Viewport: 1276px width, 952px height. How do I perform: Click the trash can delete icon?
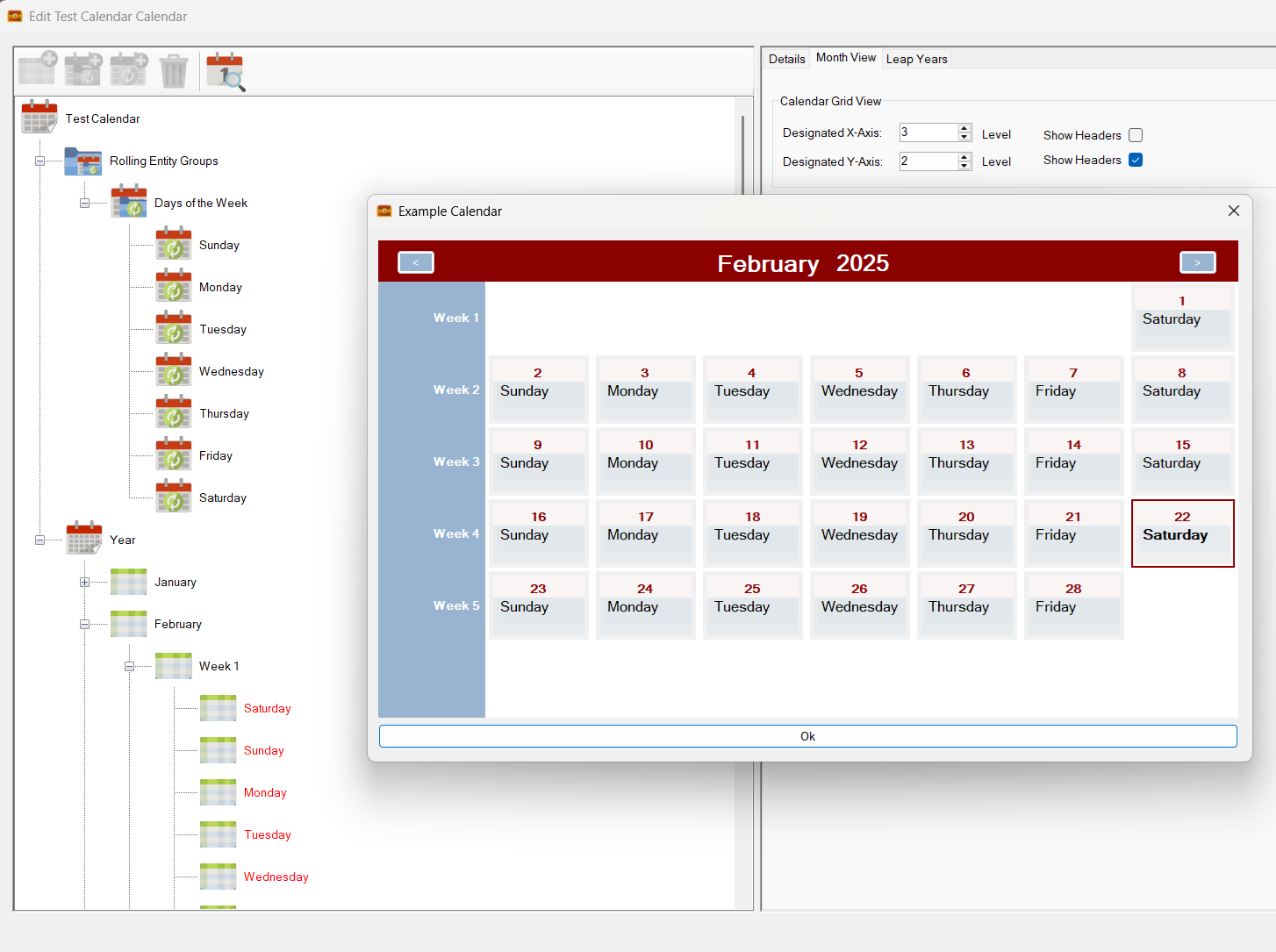coord(174,71)
